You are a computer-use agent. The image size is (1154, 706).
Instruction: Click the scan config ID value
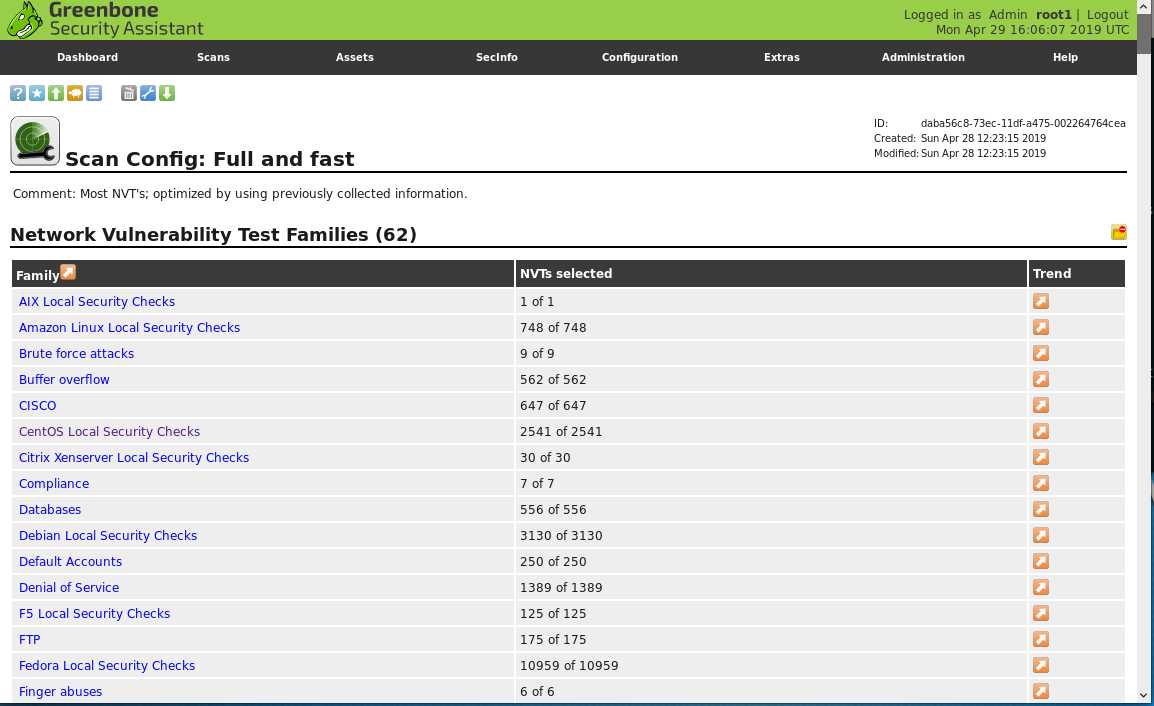[x=1023, y=123]
